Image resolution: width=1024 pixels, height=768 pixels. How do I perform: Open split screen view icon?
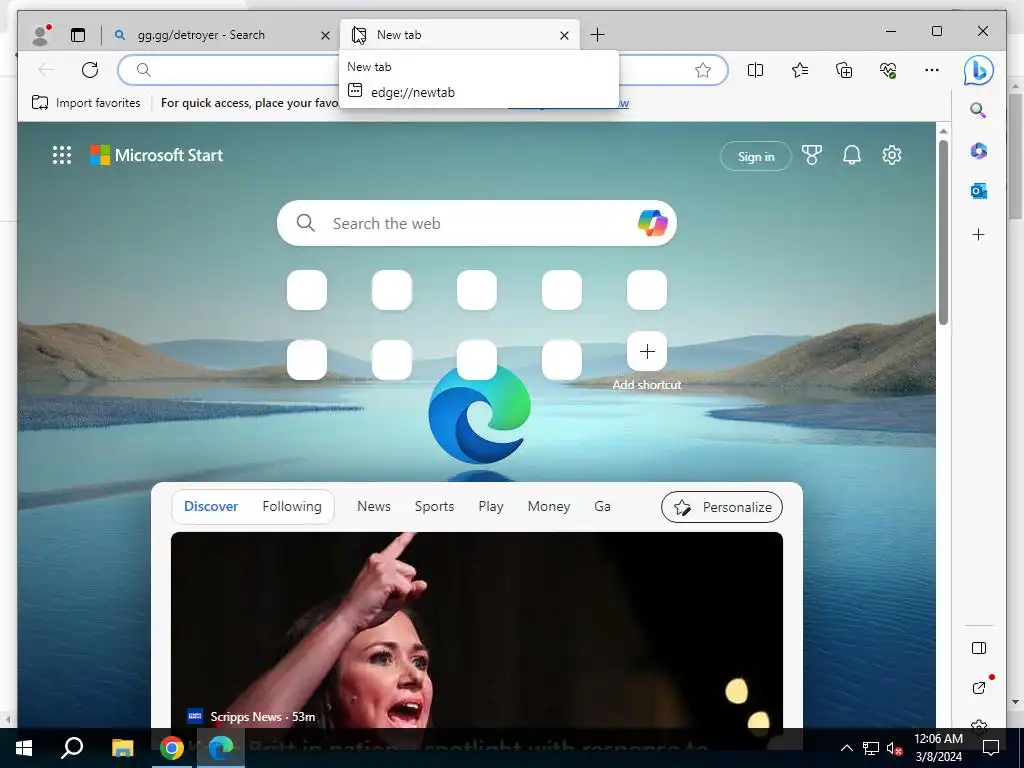(755, 70)
